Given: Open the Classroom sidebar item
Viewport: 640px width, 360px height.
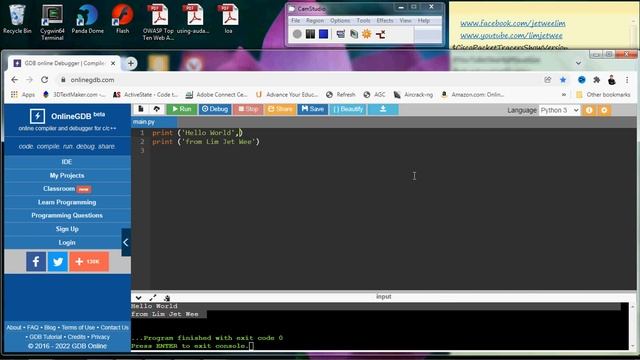Looking at the screenshot, I should tap(67, 189).
